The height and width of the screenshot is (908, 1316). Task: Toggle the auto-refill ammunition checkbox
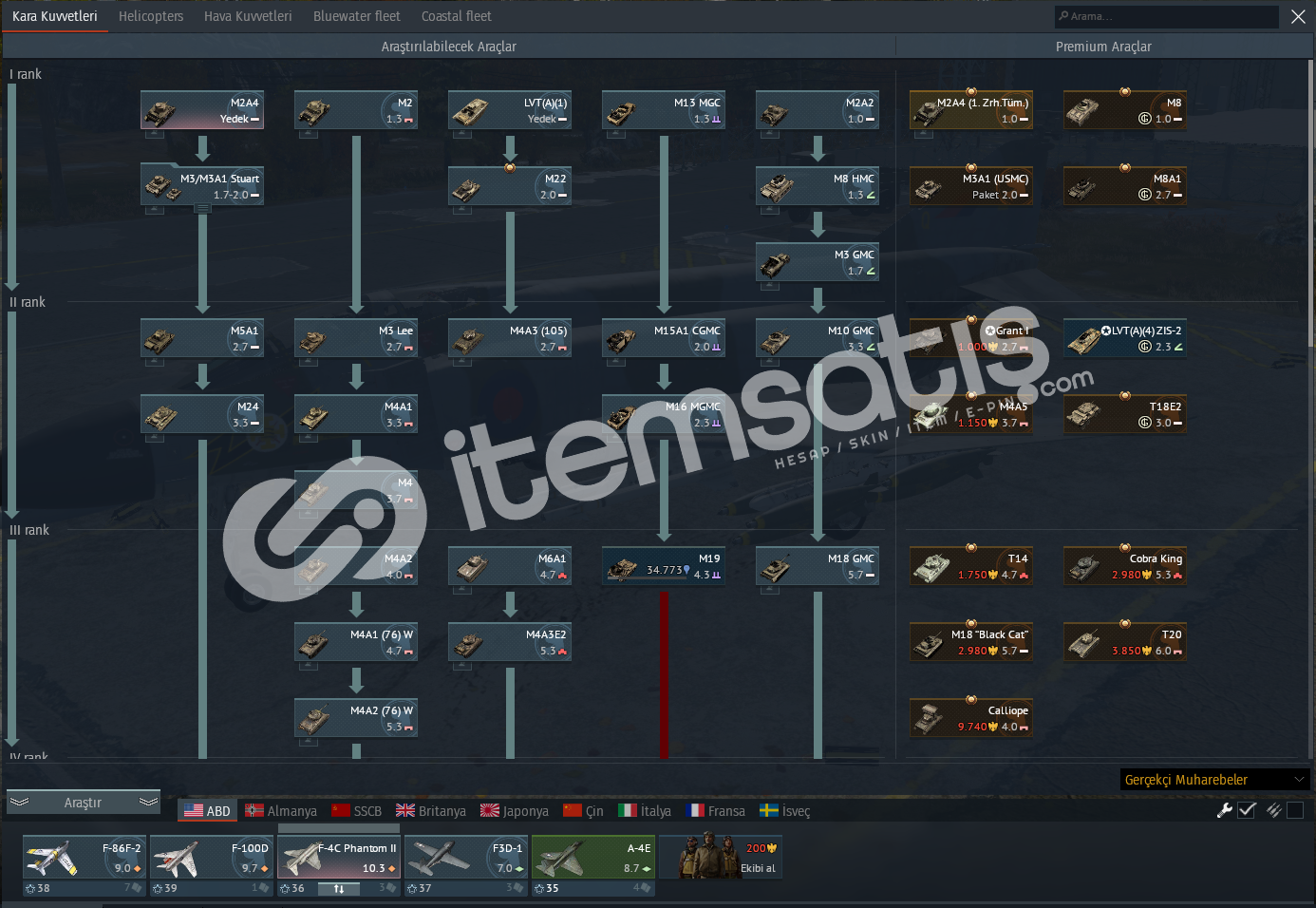(x=1295, y=810)
